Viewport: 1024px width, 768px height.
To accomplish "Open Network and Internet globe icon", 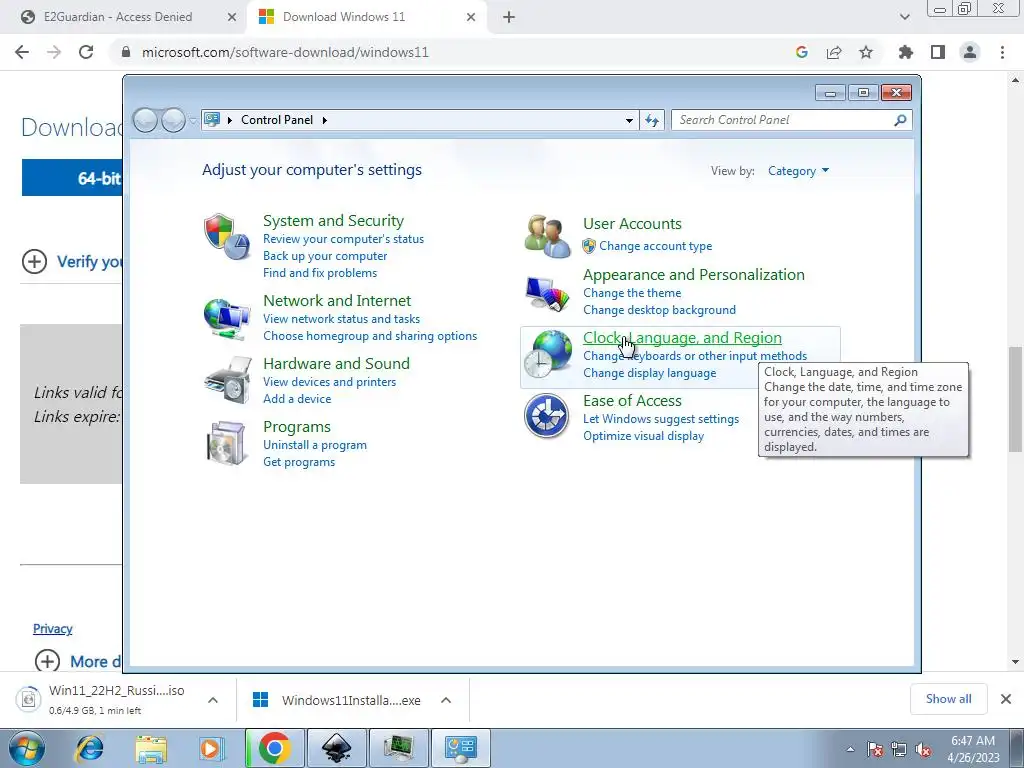I will (227, 319).
